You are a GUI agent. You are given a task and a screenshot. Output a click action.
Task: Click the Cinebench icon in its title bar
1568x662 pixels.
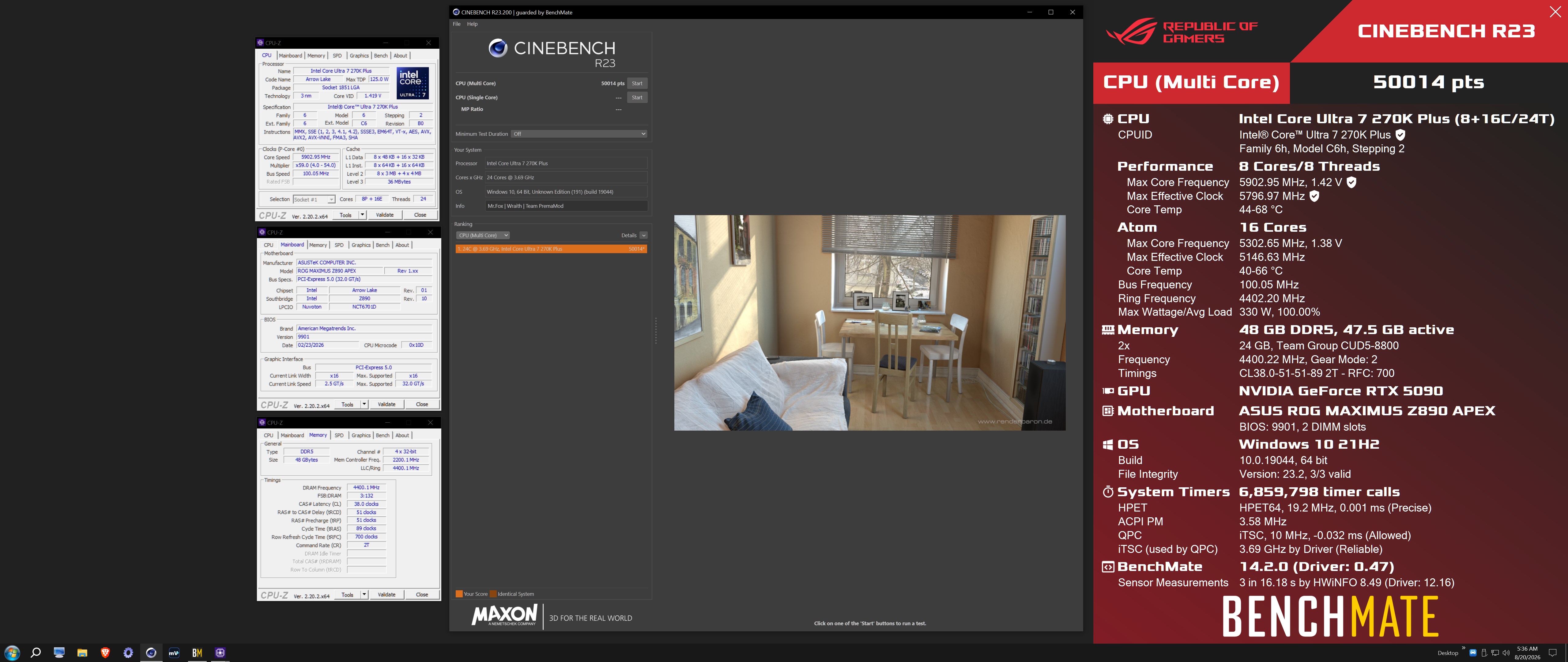(x=456, y=12)
